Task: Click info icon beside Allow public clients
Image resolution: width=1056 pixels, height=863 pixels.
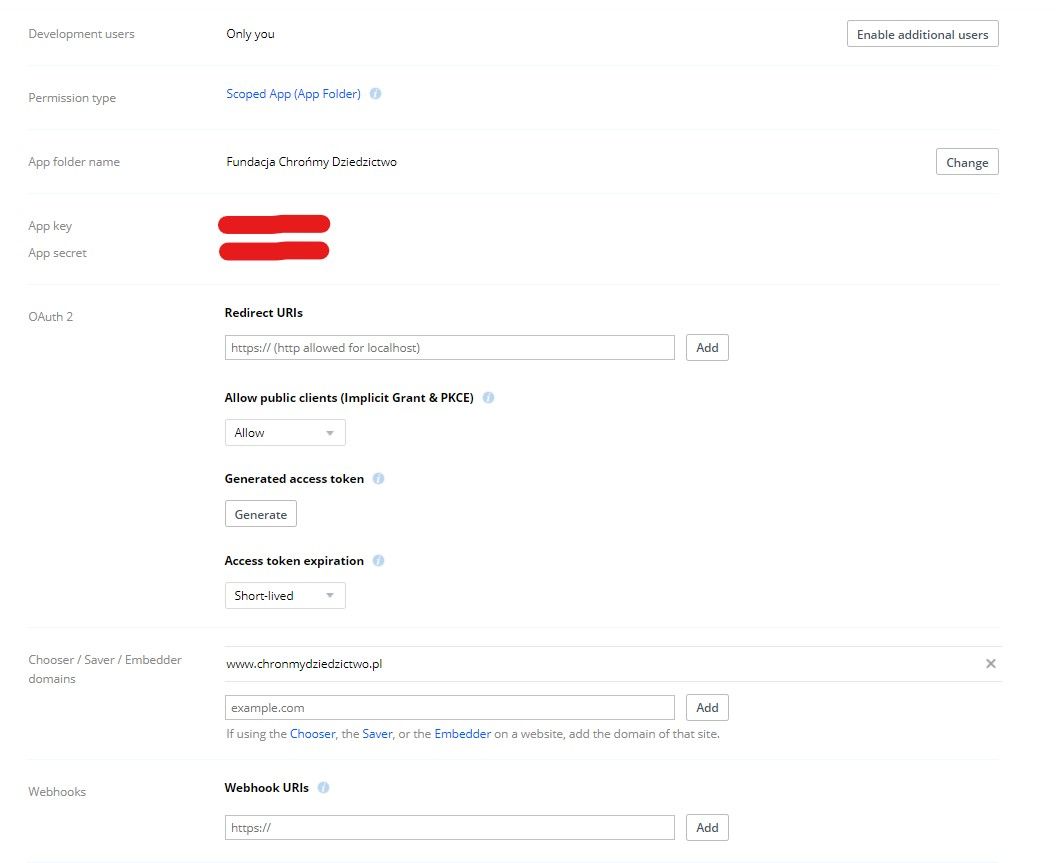Action: pyautogui.click(x=488, y=397)
